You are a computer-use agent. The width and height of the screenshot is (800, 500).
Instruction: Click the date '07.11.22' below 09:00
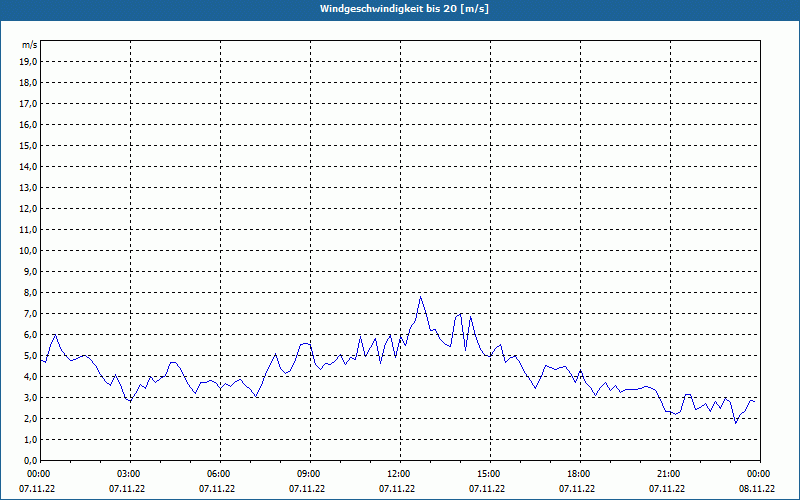click(307, 489)
